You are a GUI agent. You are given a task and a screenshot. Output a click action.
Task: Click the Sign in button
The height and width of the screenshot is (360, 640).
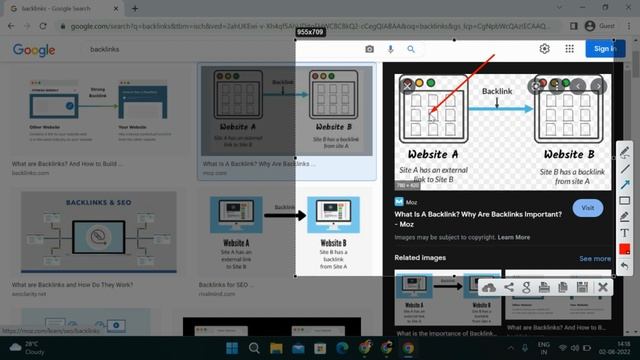point(605,49)
